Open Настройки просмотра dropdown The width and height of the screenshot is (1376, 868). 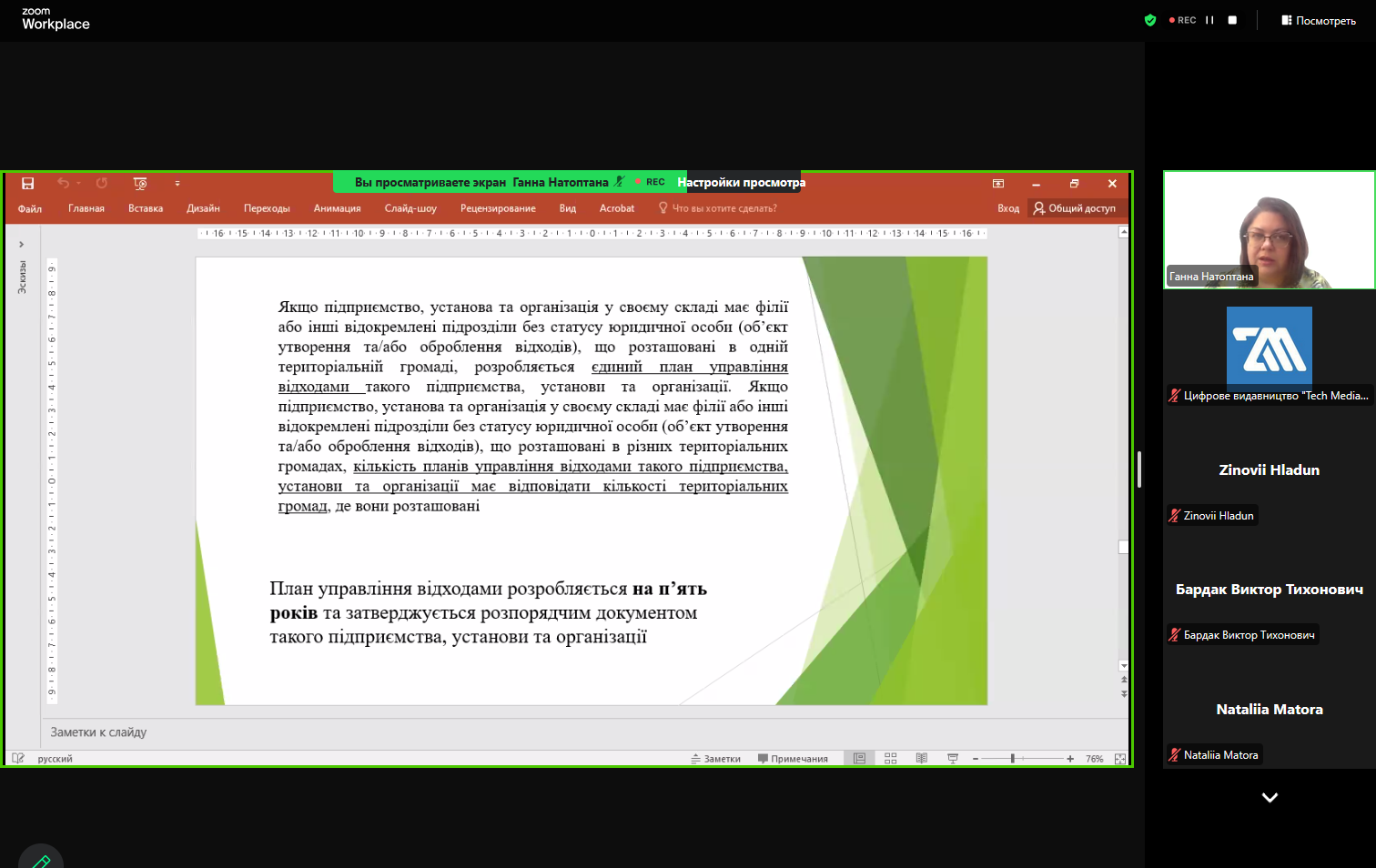(741, 182)
